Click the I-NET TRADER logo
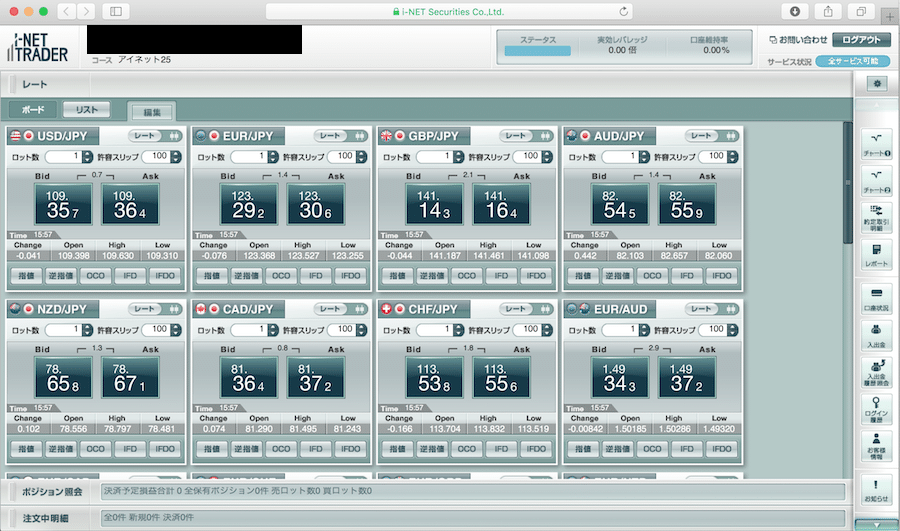This screenshot has width=900, height=531. point(38,48)
